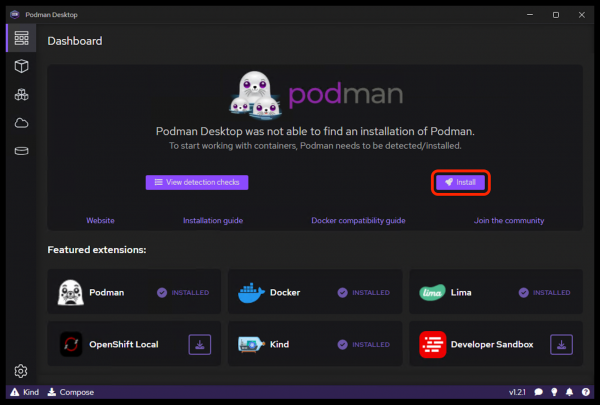Click View detection checks button
The height and width of the screenshot is (405, 600).
coord(196,183)
